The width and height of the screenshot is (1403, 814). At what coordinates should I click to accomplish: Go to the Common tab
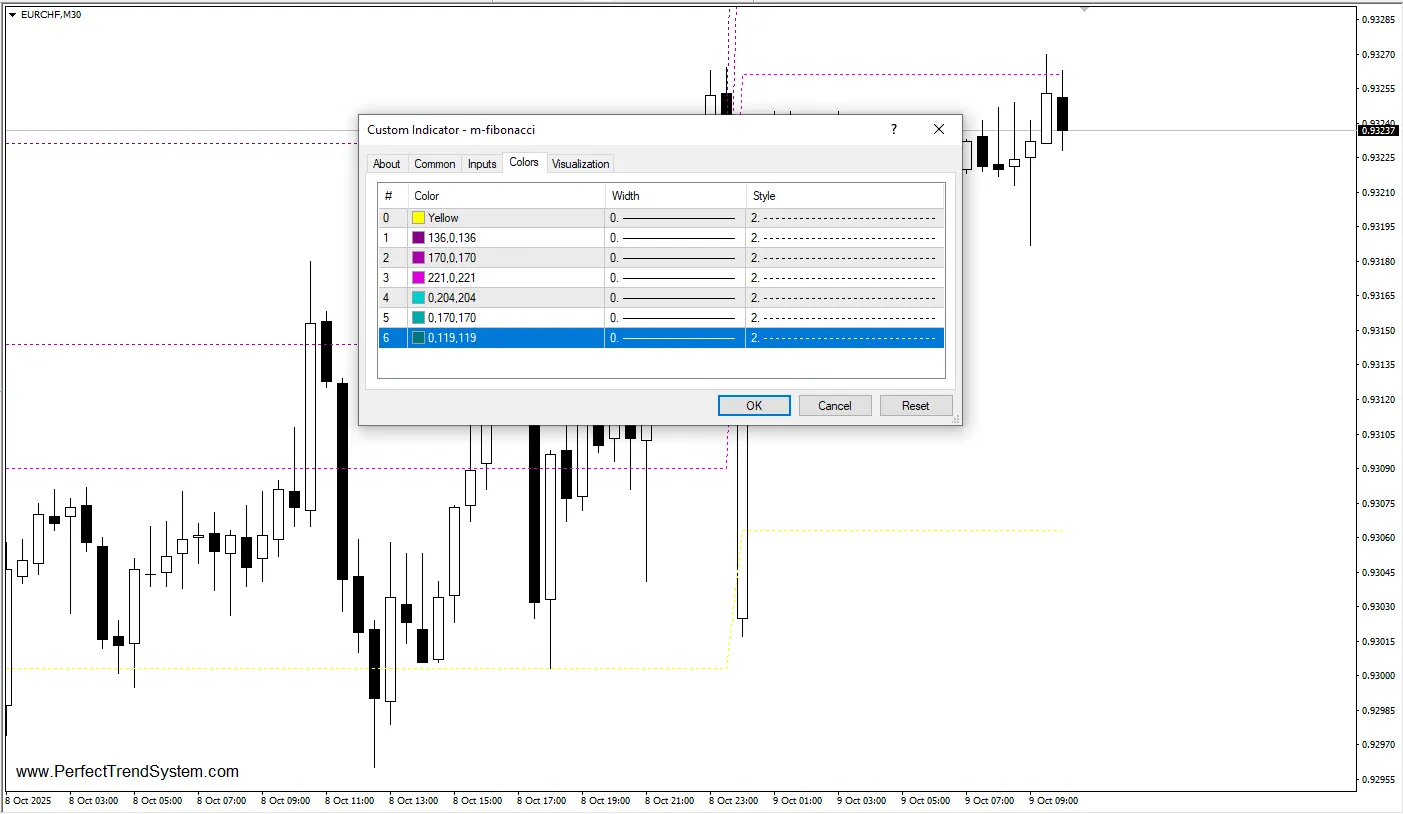[434, 164]
